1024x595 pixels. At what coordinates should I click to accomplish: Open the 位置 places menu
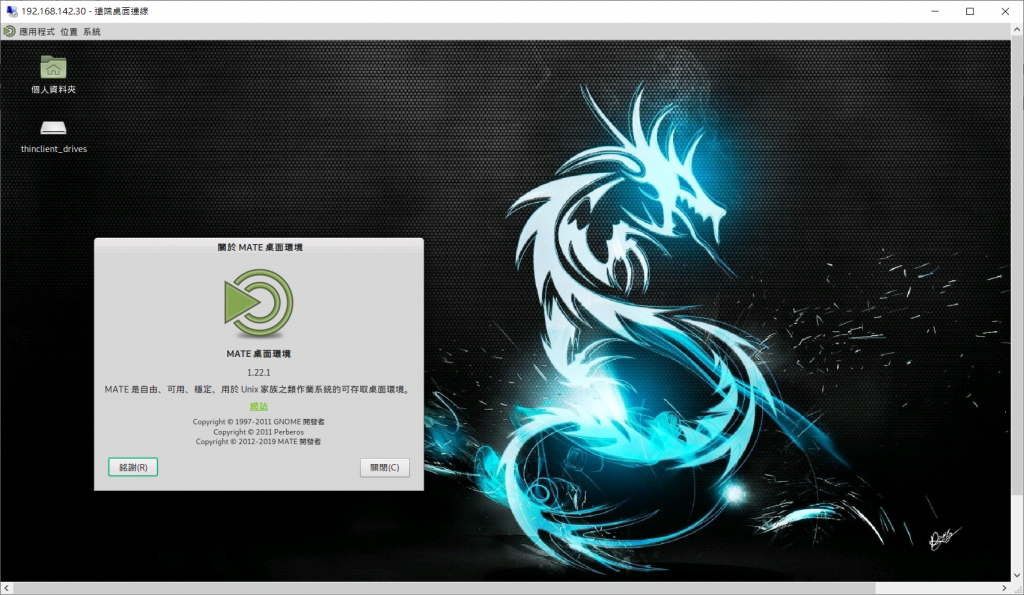pyautogui.click(x=69, y=31)
